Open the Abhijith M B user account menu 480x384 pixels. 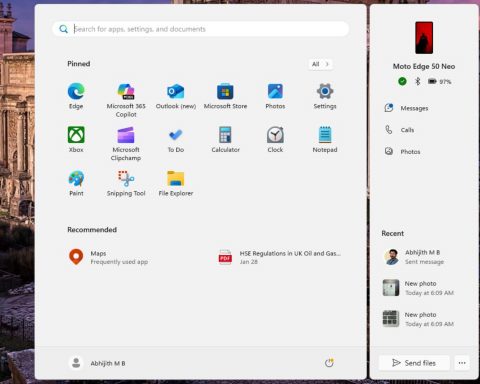(x=97, y=363)
